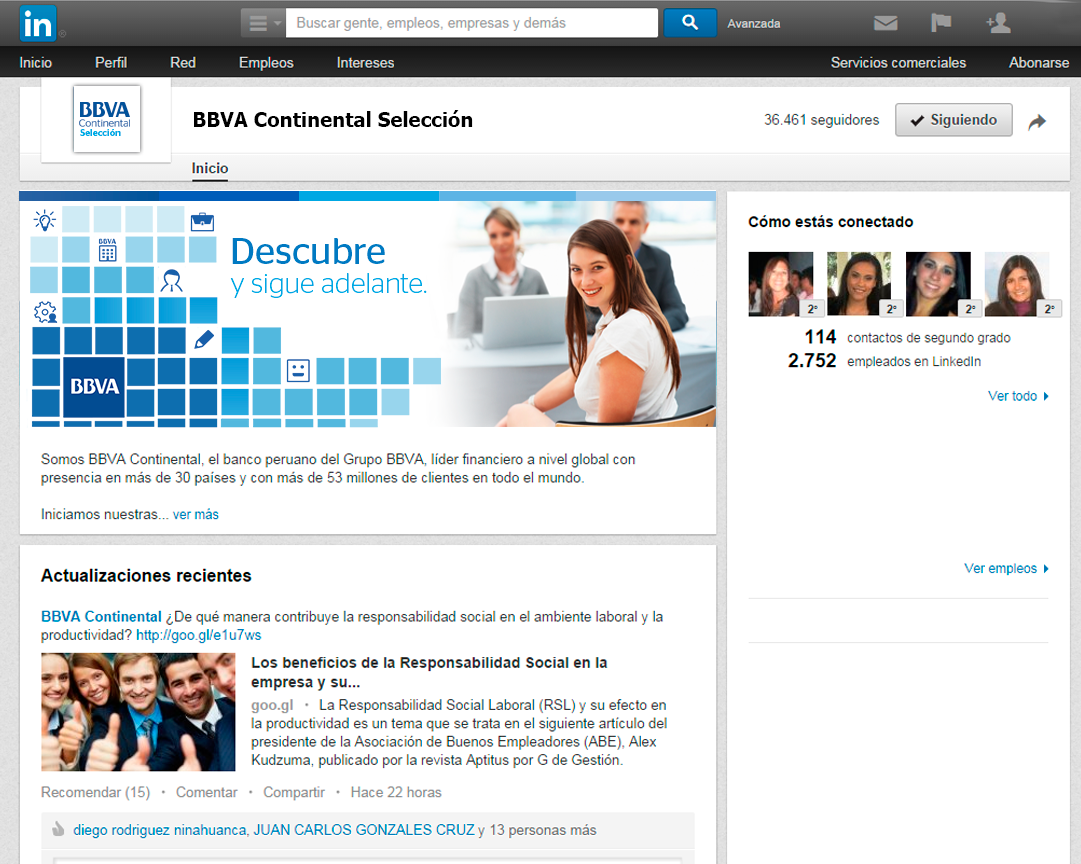
Task: Go to Inicio in the top navigation bar
Action: [x=36, y=63]
